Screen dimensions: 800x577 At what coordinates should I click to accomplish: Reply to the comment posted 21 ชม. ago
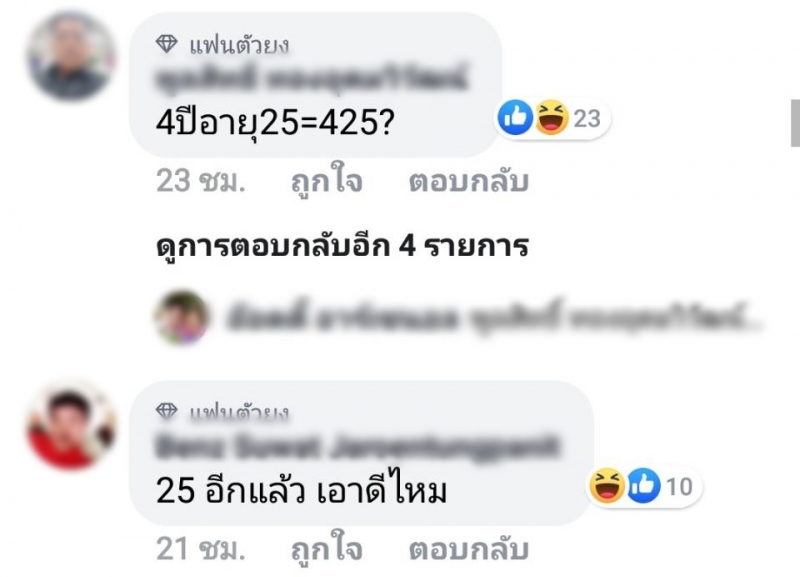(x=468, y=549)
